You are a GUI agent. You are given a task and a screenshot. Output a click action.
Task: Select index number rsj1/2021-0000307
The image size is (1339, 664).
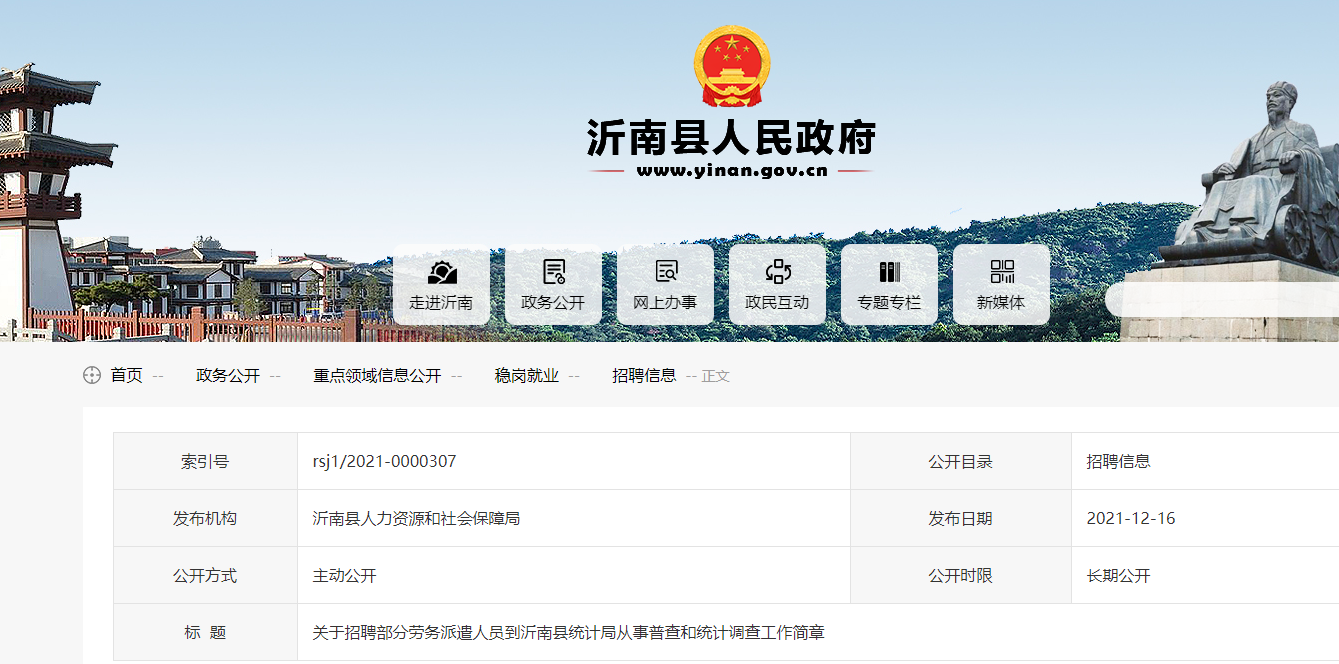(x=384, y=461)
